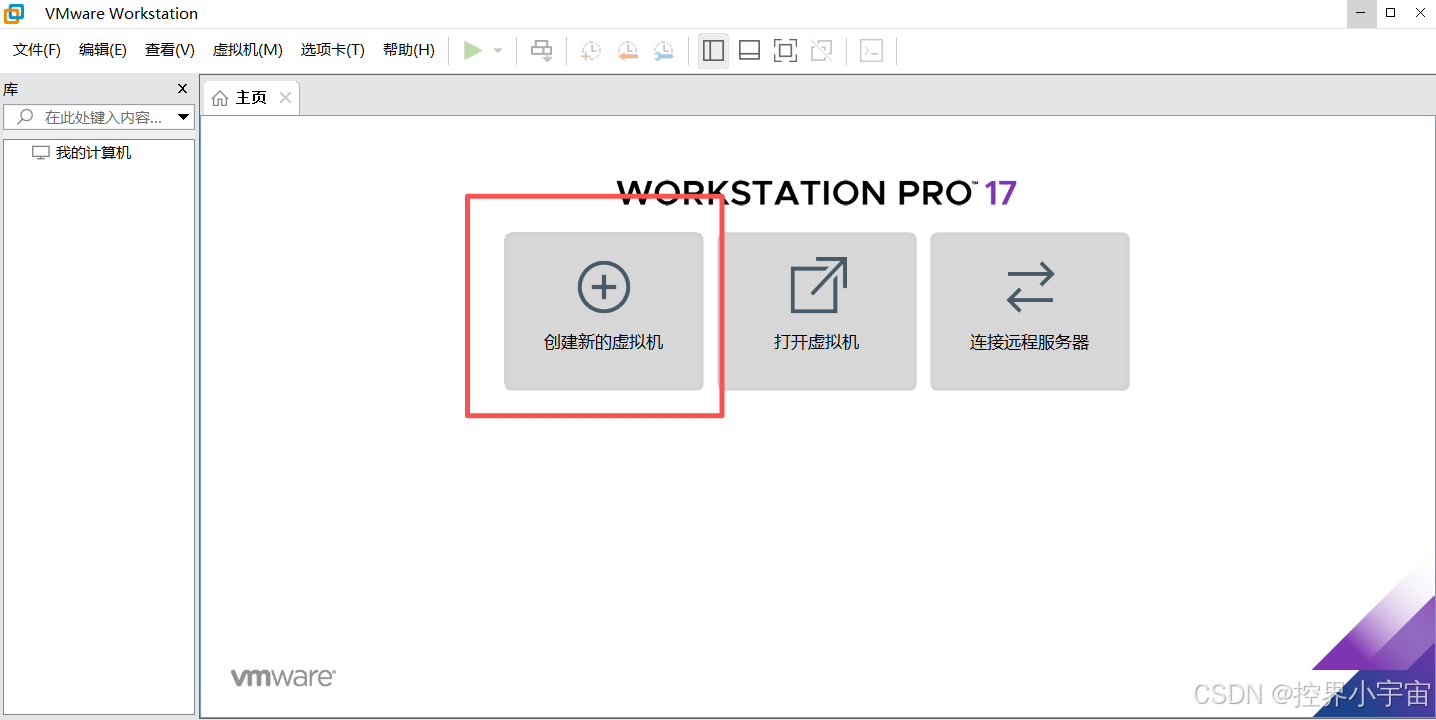The image size is (1436, 720).
Task: Open Snapshot Manager via the wrench-clock icon
Action: [x=663, y=50]
